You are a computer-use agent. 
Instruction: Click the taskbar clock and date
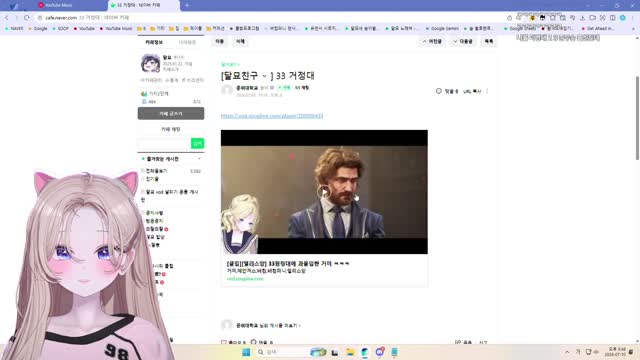(616, 352)
